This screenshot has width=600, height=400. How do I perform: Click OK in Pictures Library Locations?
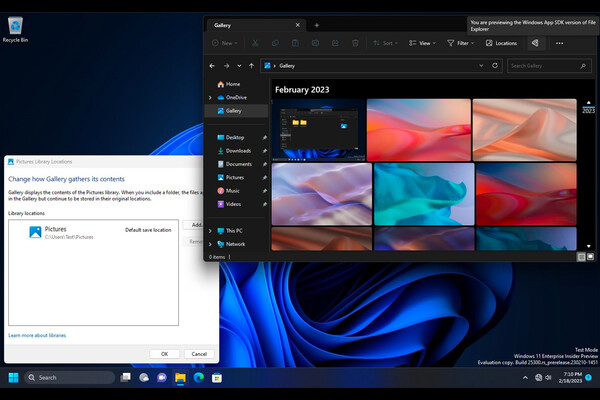164,353
